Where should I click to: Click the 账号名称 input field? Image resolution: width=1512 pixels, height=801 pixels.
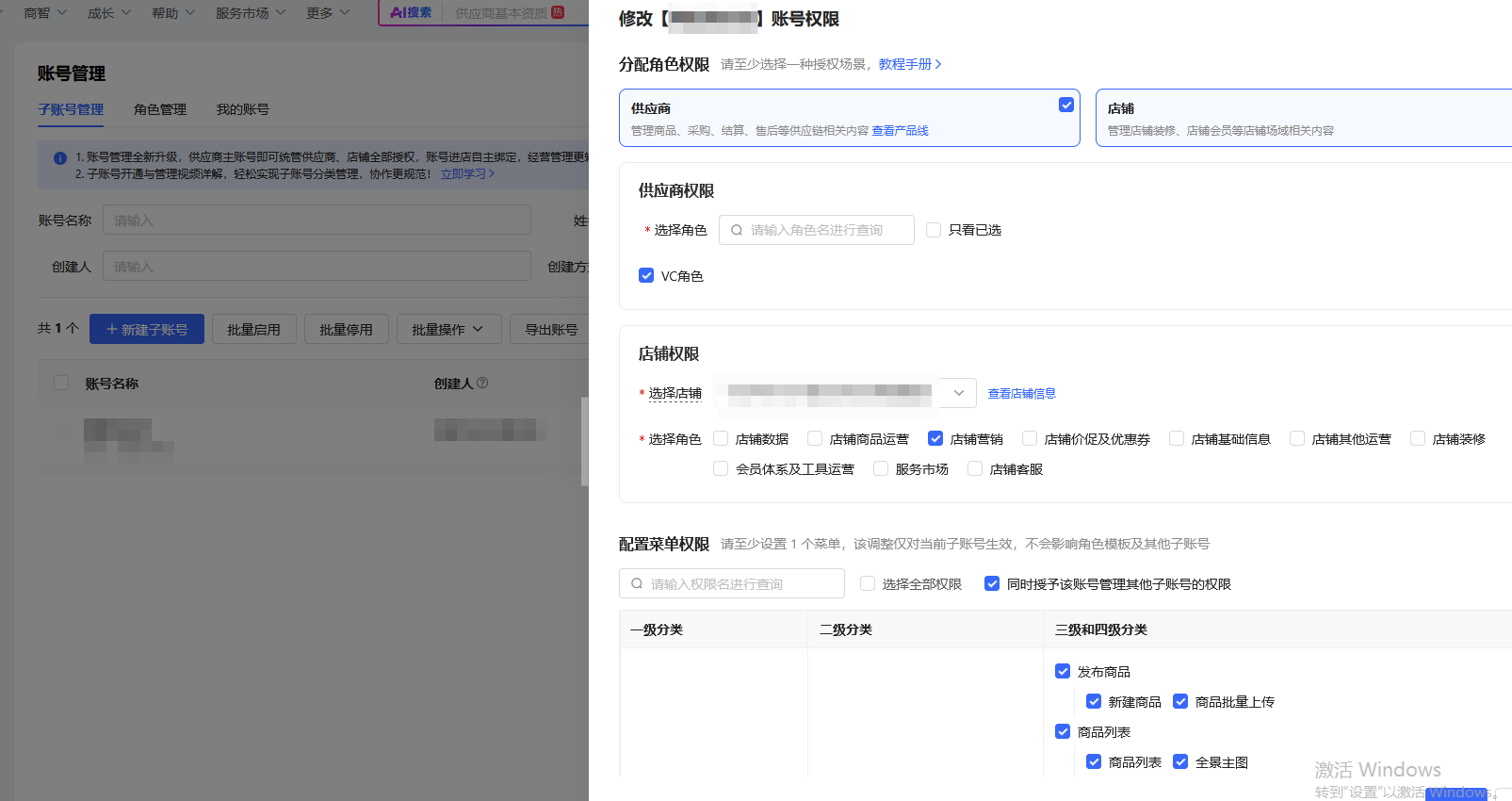317,221
